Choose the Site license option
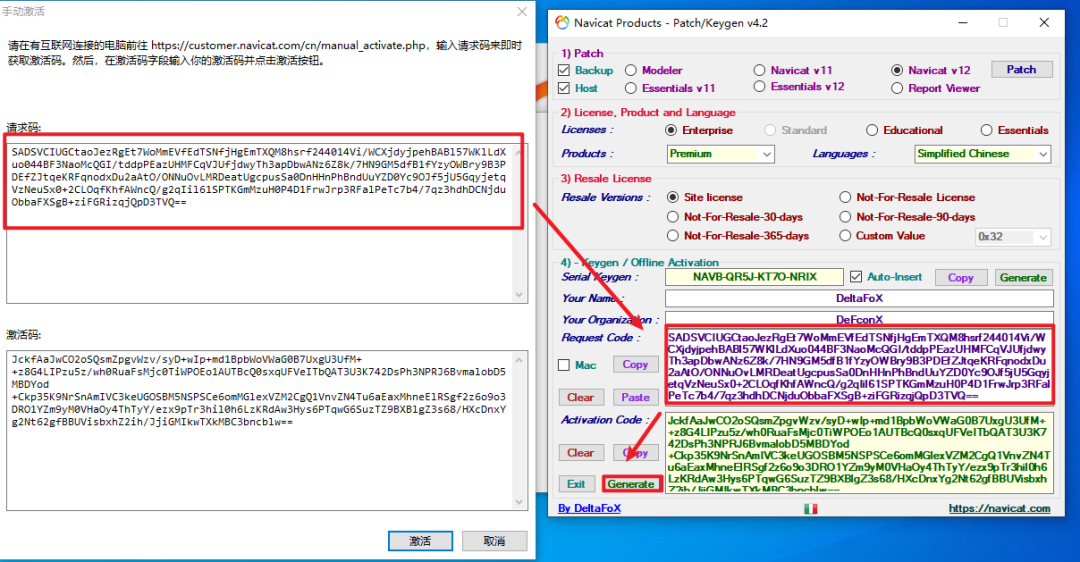Screen dimensions: 1080x562 673,197
